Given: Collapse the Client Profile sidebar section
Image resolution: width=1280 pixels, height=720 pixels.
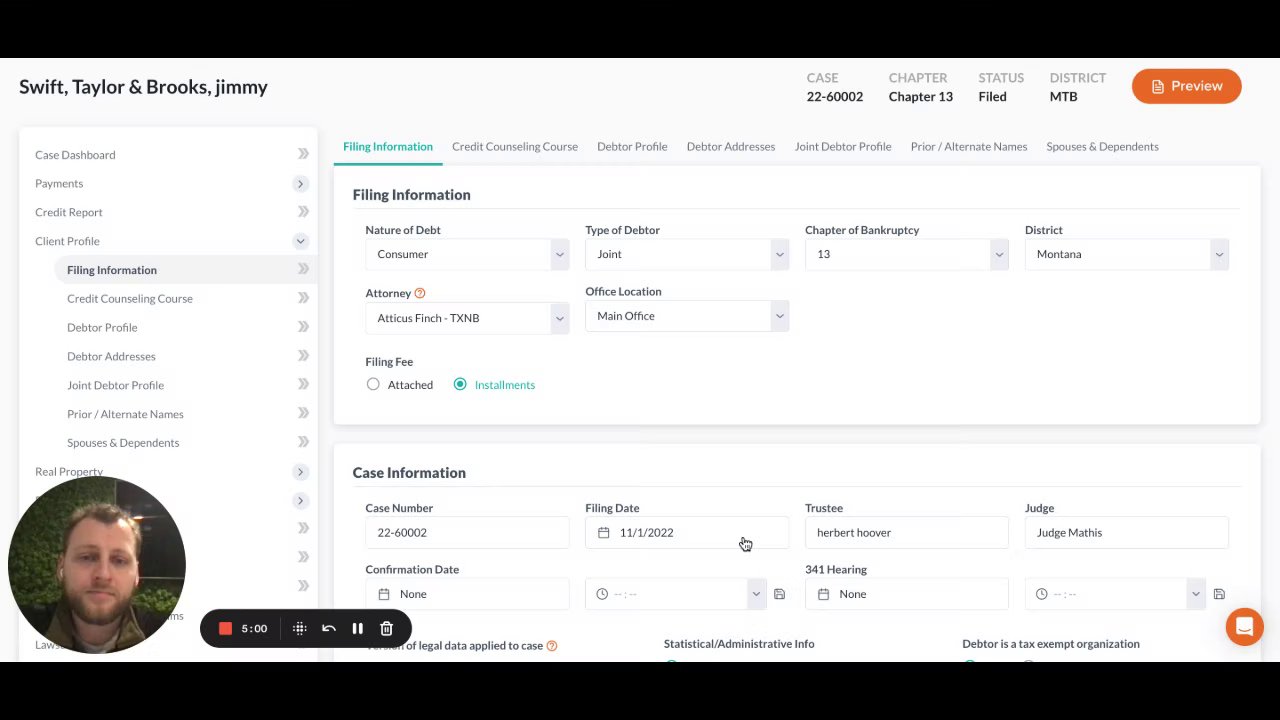Looking at the screenshot, I should pyautogui.click(x=300, y=241).
